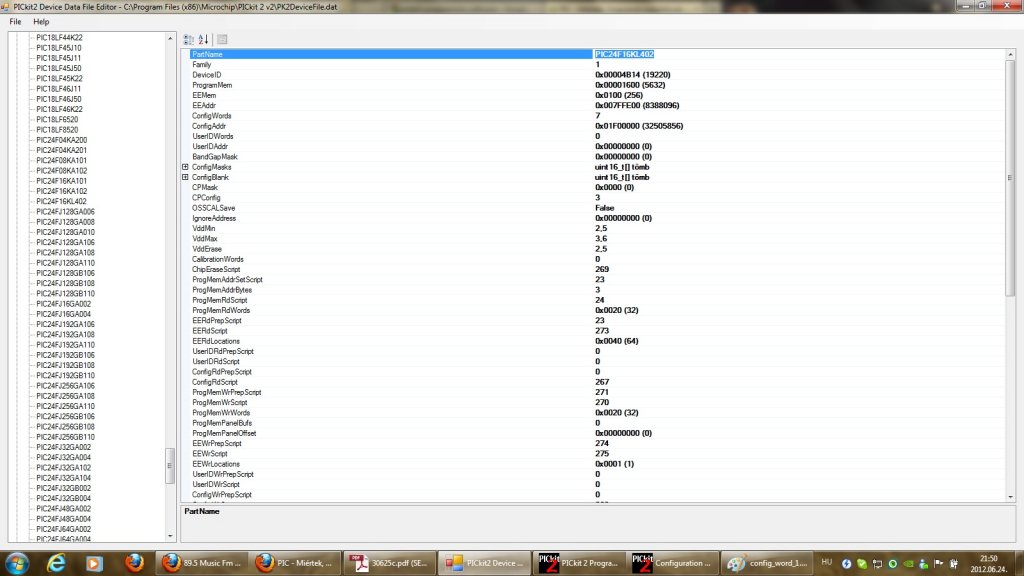Click the EEWrLocations value 0x0001
The width and height of the screenshot is (1024, 576).
pos(614,464)
